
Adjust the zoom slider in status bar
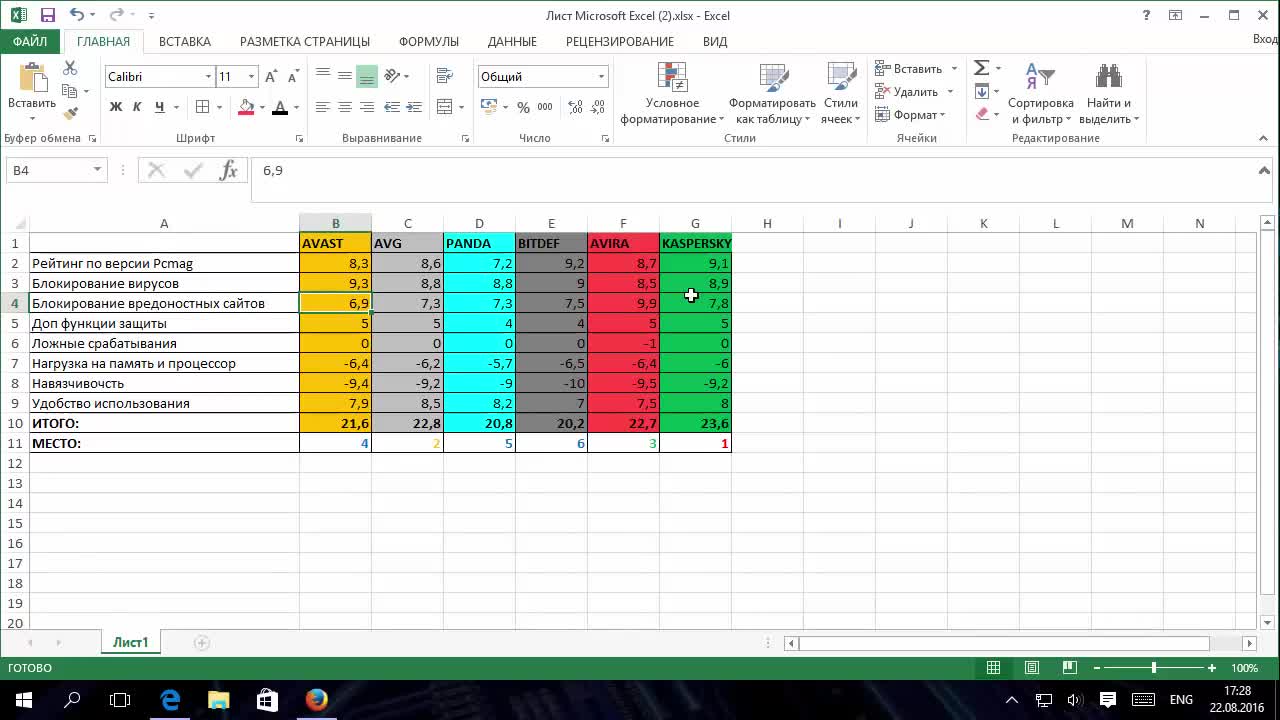pos(1154,668)
